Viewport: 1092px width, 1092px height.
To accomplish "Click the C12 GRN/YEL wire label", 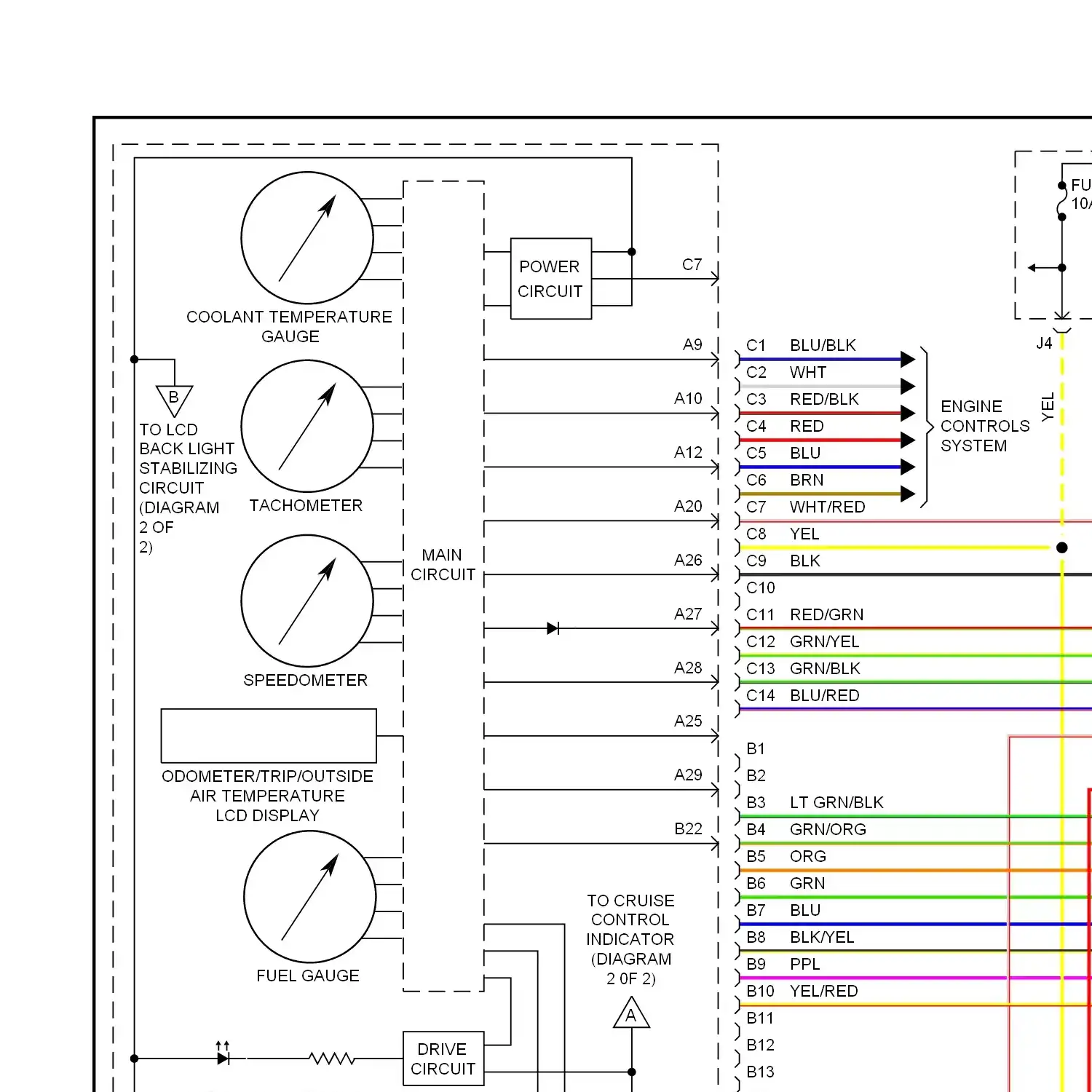I will click(x=802, y=641).
